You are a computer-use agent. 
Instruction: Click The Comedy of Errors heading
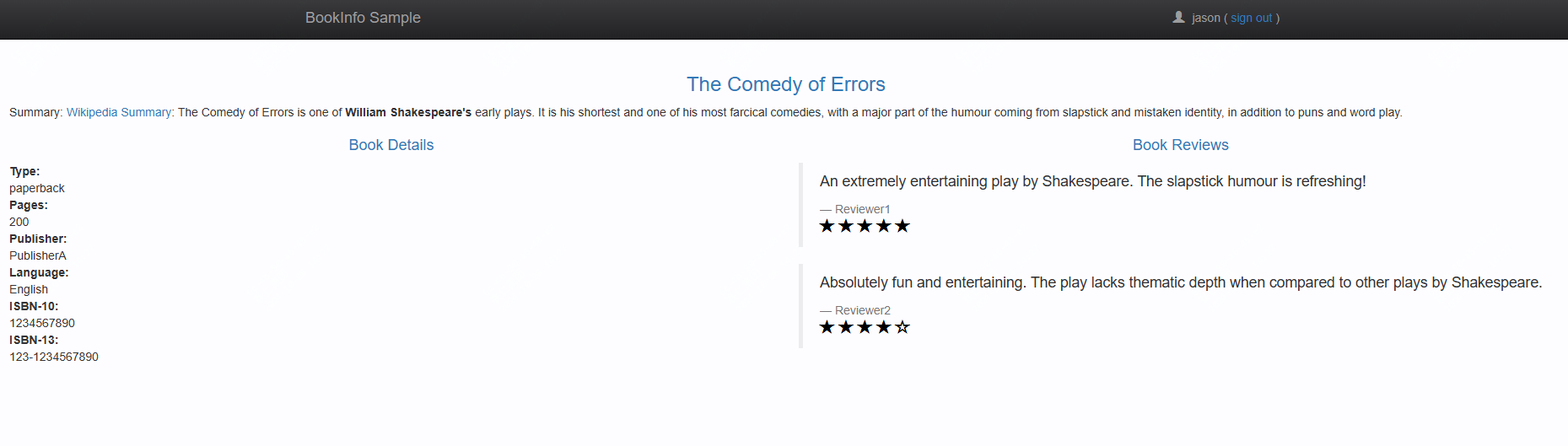coord(785,84)
